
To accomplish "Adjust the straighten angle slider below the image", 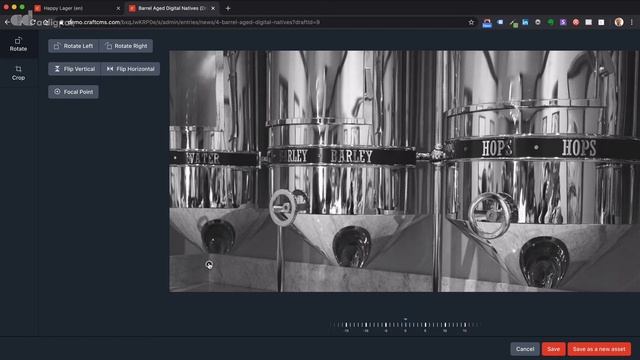I will tap(405, 325).
